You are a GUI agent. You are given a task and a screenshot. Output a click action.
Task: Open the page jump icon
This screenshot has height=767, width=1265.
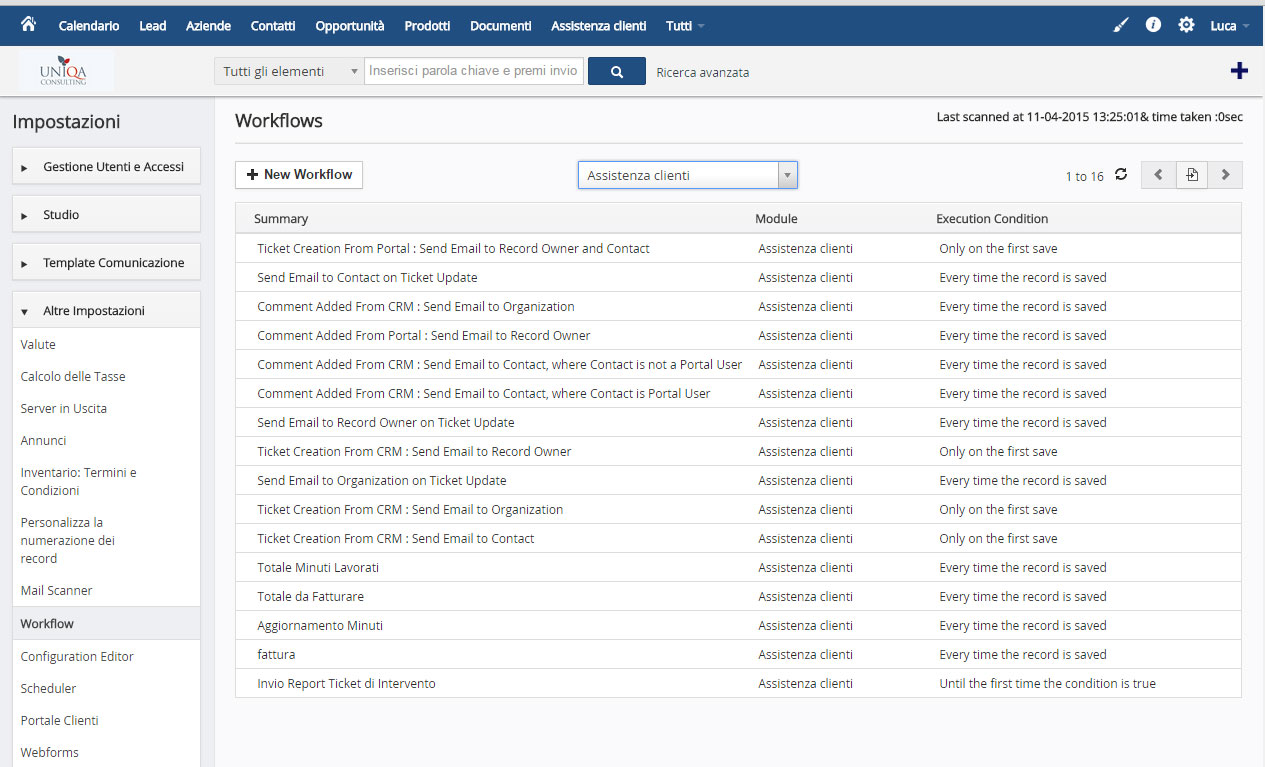(x=1192, y=175)
